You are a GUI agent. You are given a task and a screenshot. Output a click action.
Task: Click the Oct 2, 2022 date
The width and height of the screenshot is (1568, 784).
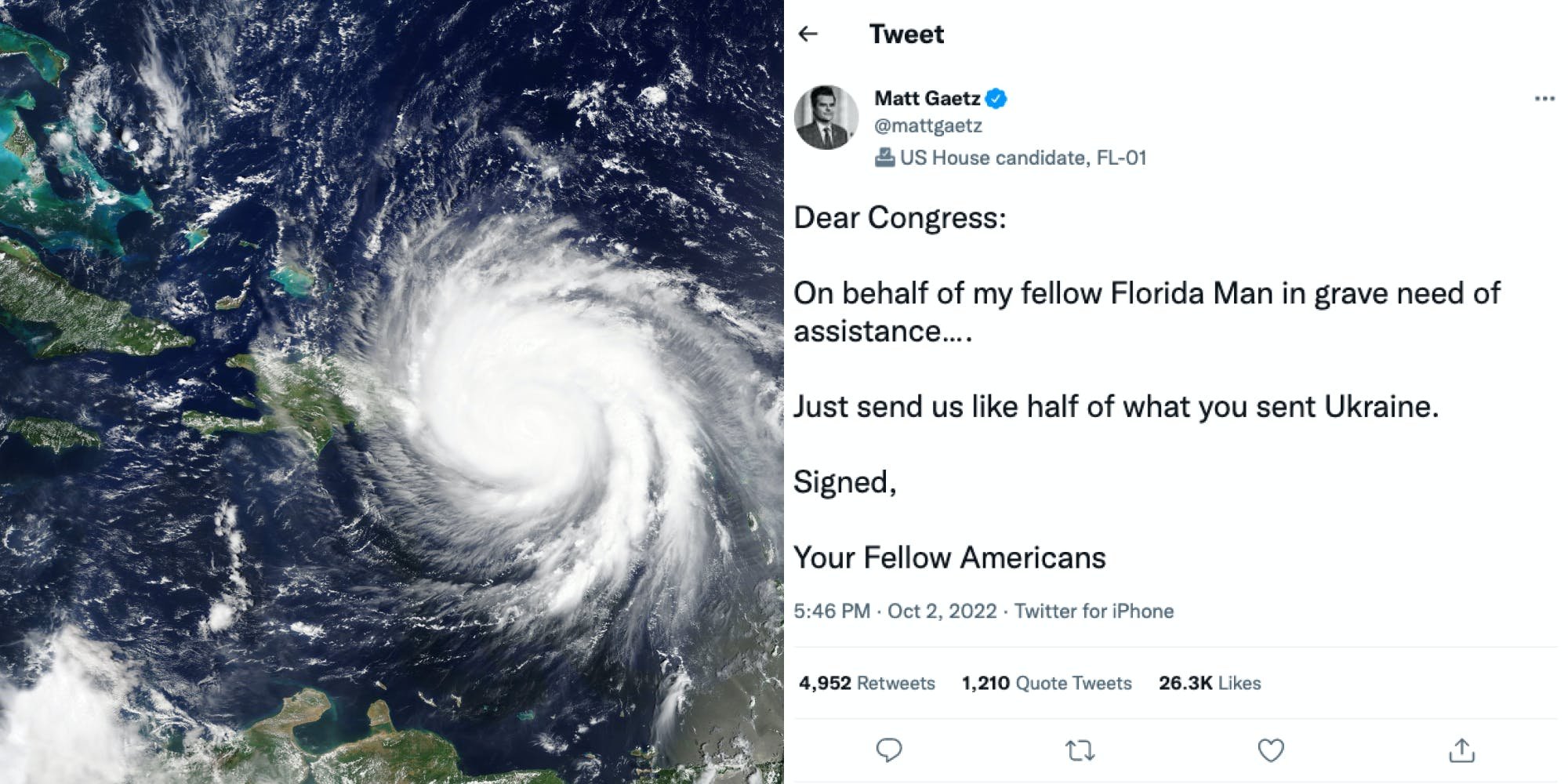(942, 611)
